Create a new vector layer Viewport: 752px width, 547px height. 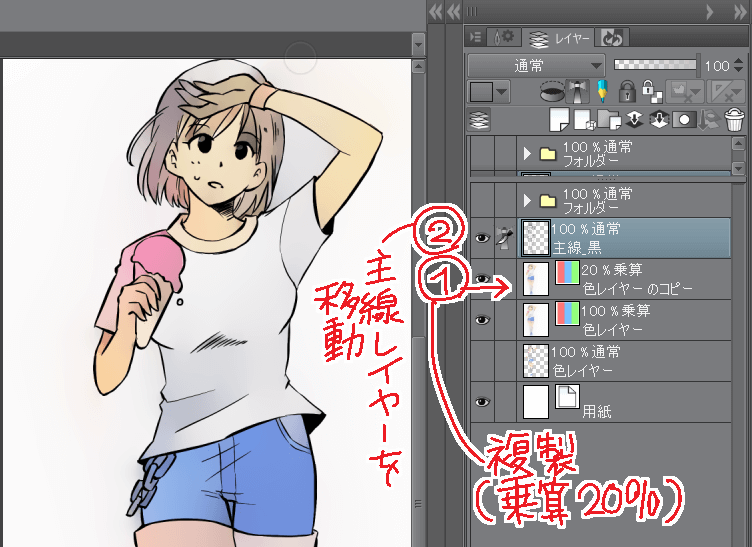[x=585, y=119]
